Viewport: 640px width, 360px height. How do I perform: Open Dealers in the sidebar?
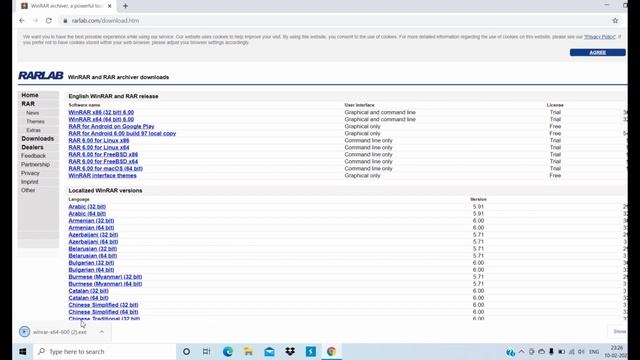pyautogui.click(x=32, y=147)
